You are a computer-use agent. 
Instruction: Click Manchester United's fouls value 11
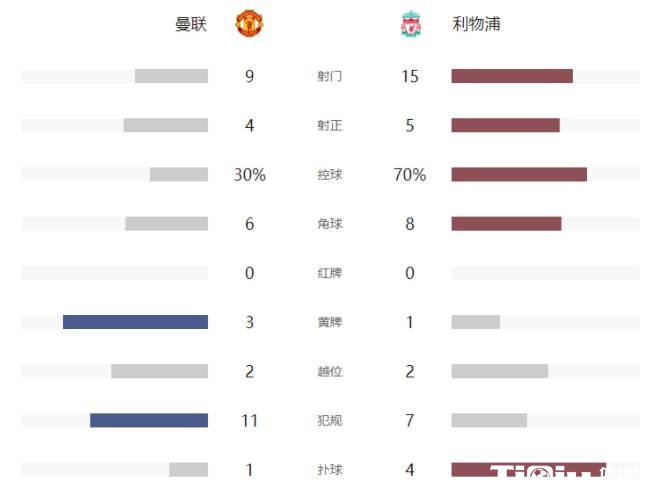[249, 420]
